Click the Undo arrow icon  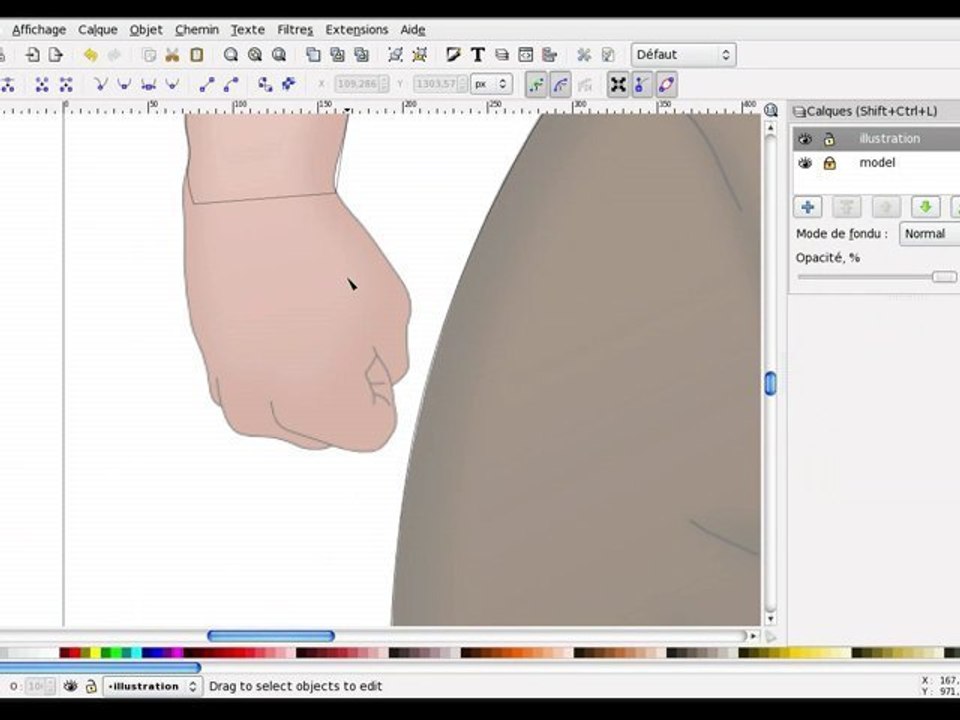91,55
